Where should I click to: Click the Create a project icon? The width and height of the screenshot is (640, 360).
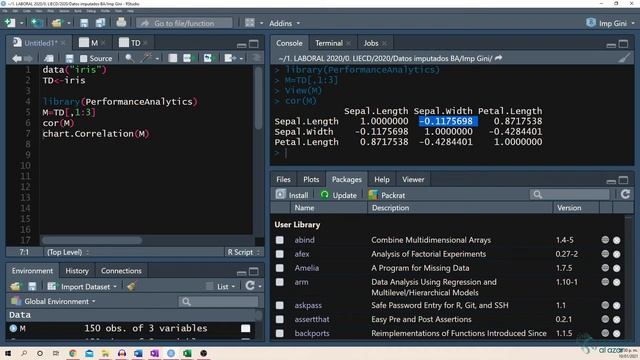37,23
